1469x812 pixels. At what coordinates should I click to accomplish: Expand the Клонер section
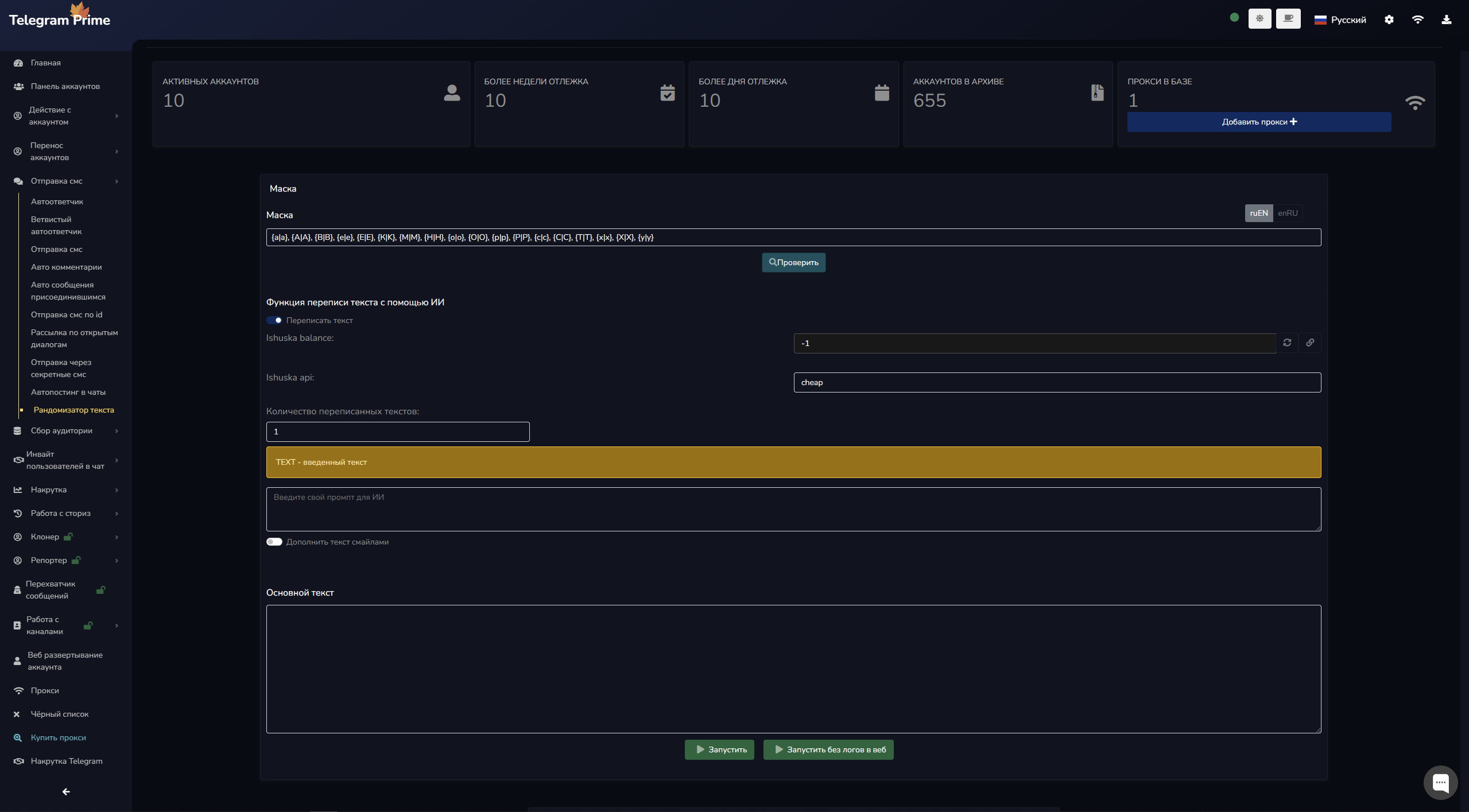(x=66, y=537)
